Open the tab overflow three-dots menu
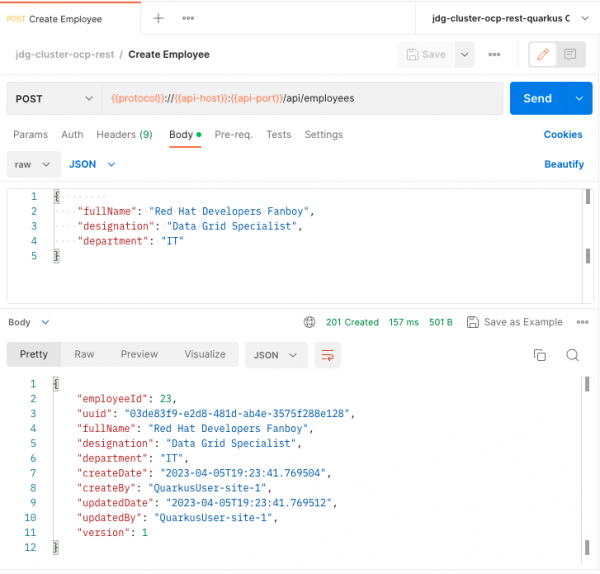This screenshot has height=574, width=600. click(x=188, y=18)
